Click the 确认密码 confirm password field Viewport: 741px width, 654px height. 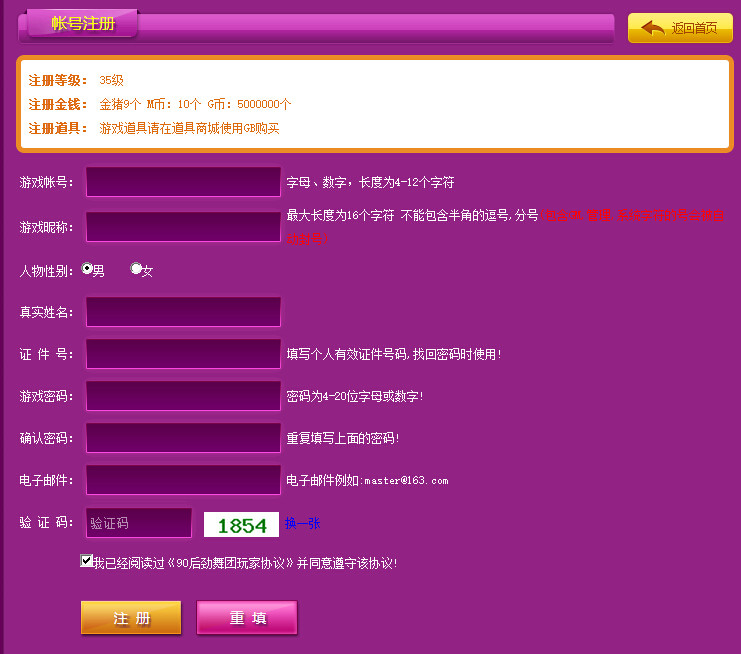(x=183, y=438)
